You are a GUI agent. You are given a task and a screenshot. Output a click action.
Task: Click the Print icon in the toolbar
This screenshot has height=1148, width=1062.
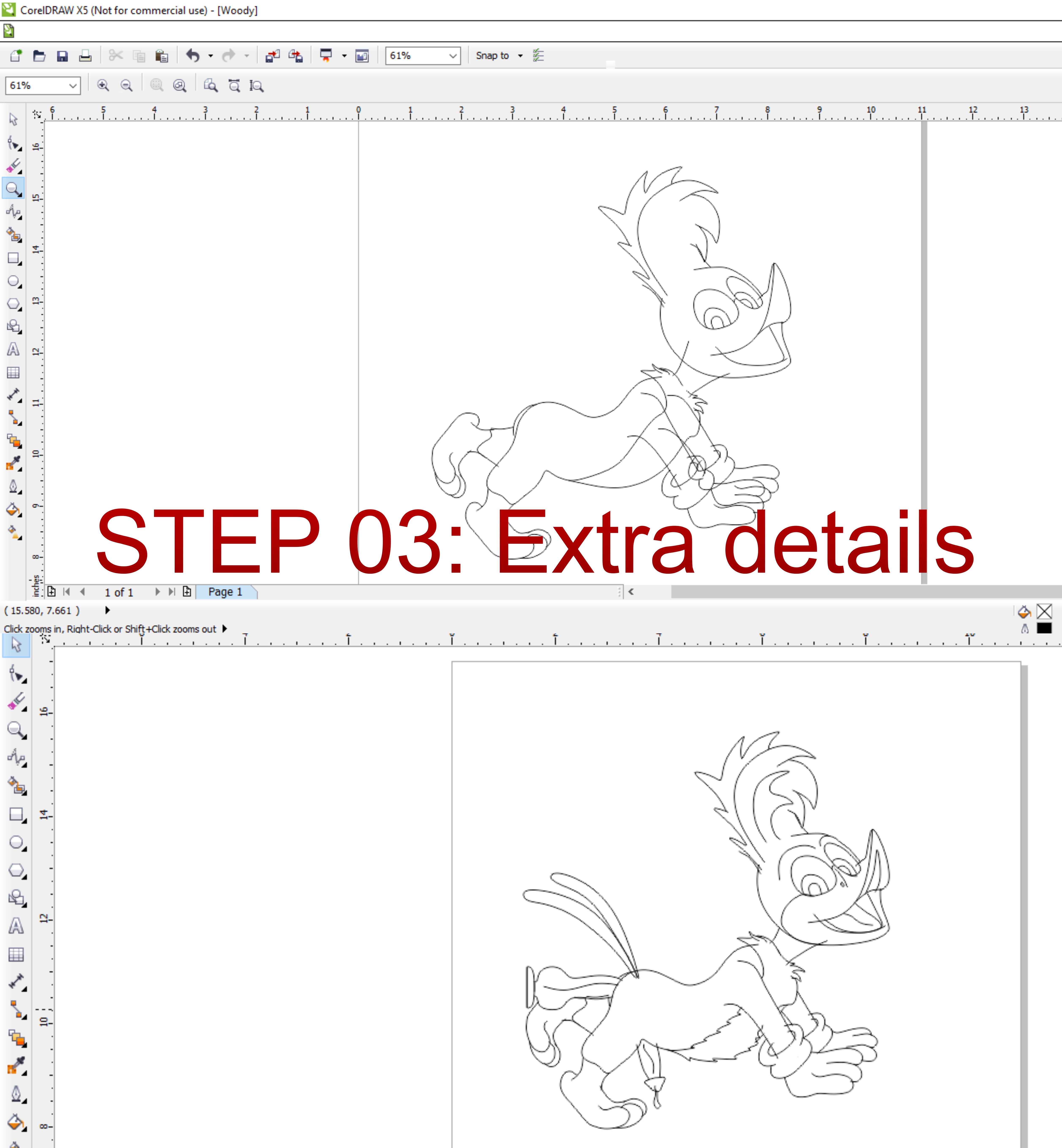click(x=85, y=56)
